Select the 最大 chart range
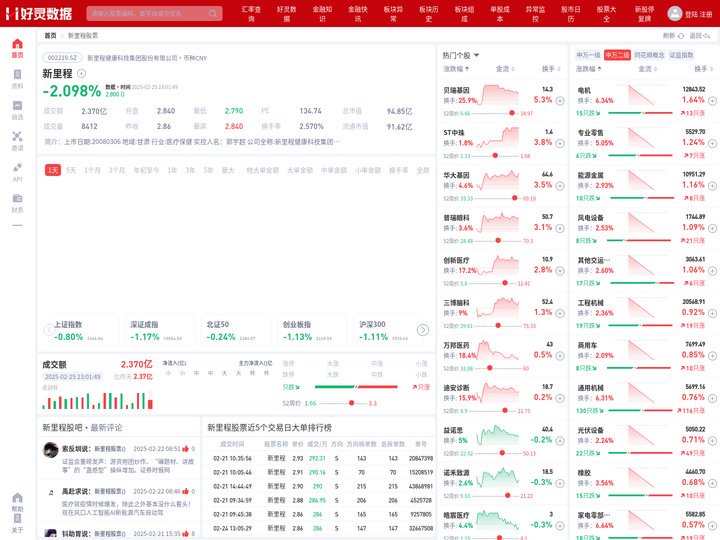The image size is (720, 540). [x=228, y=170]
